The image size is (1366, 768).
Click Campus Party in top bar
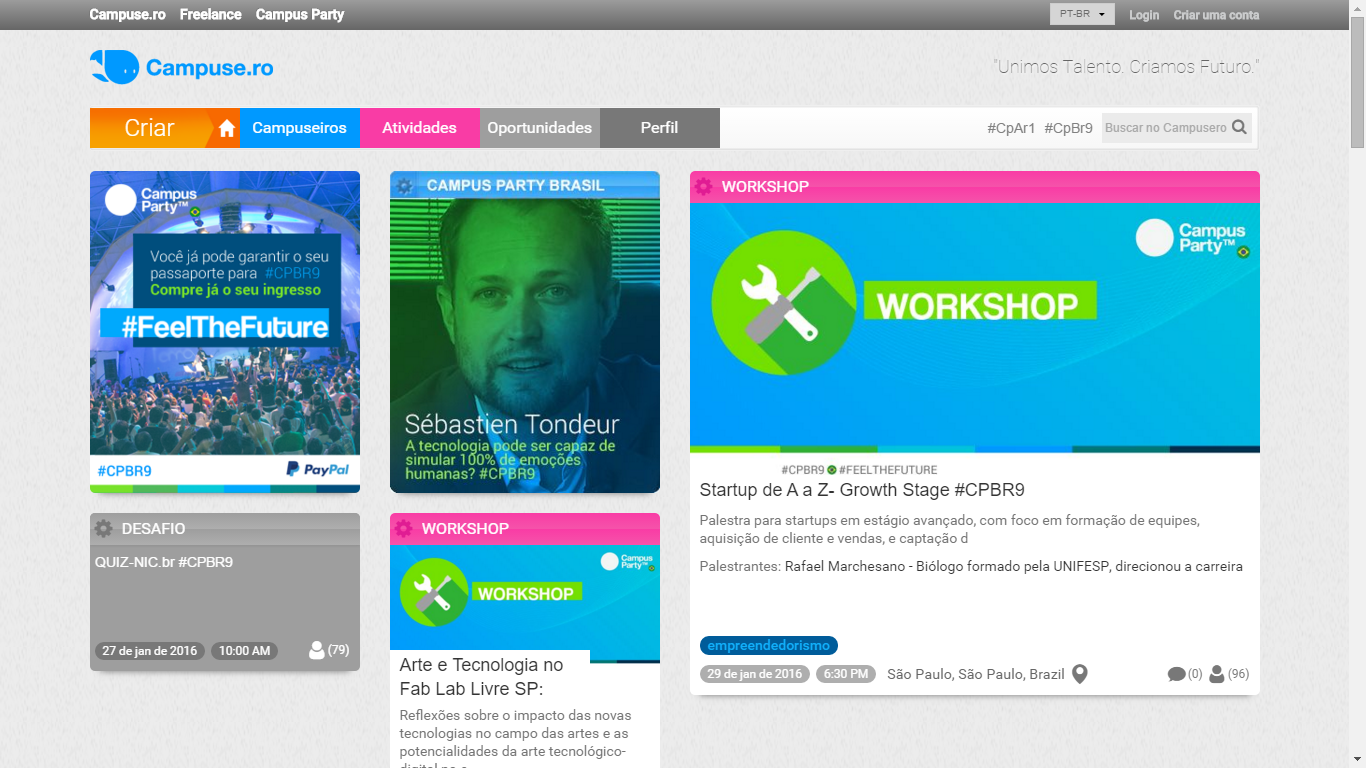point(300,14)
